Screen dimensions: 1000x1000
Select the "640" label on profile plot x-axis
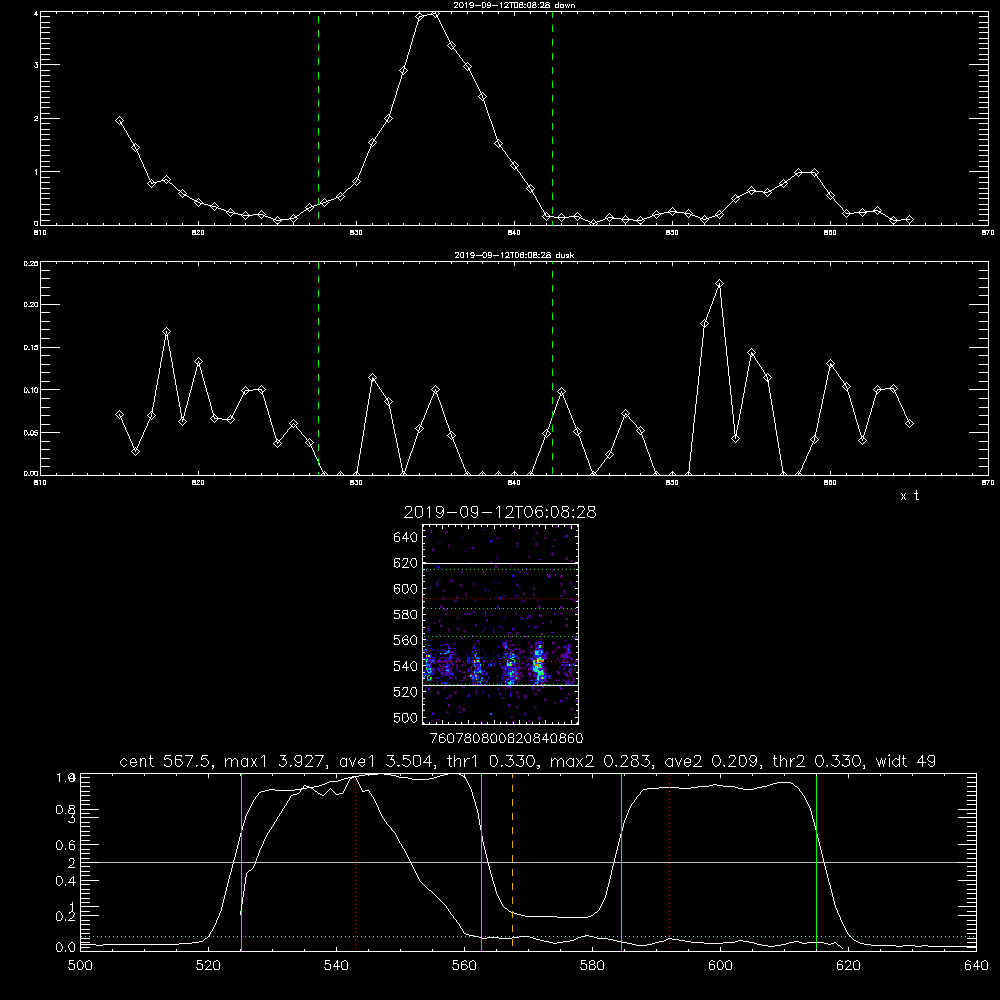click(976, 966)
